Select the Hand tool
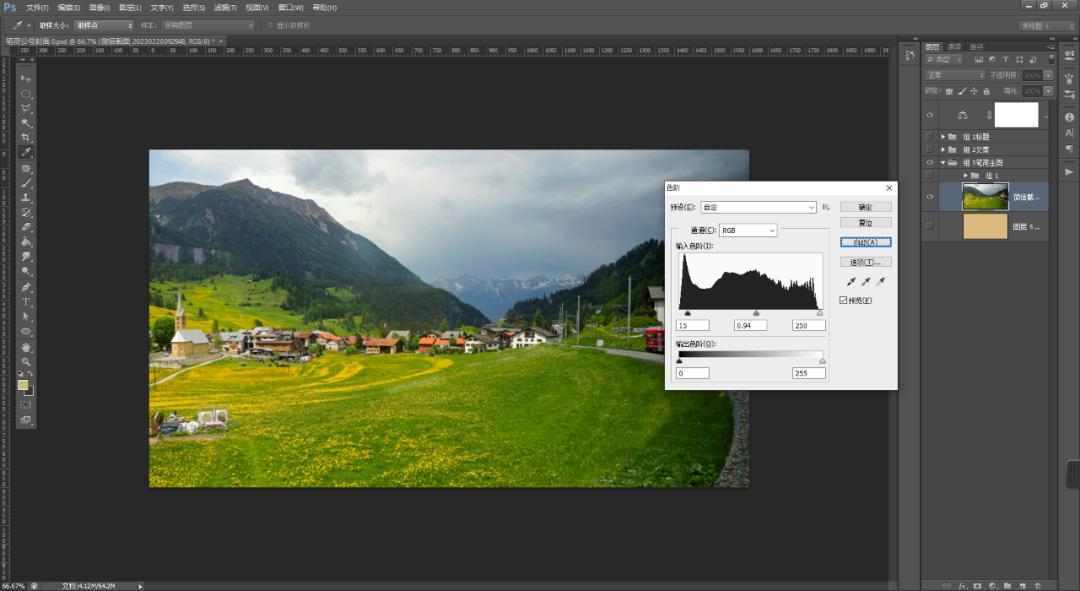Image resolution: width=1080 pixels, height=591 pixels. pos(26,347)
